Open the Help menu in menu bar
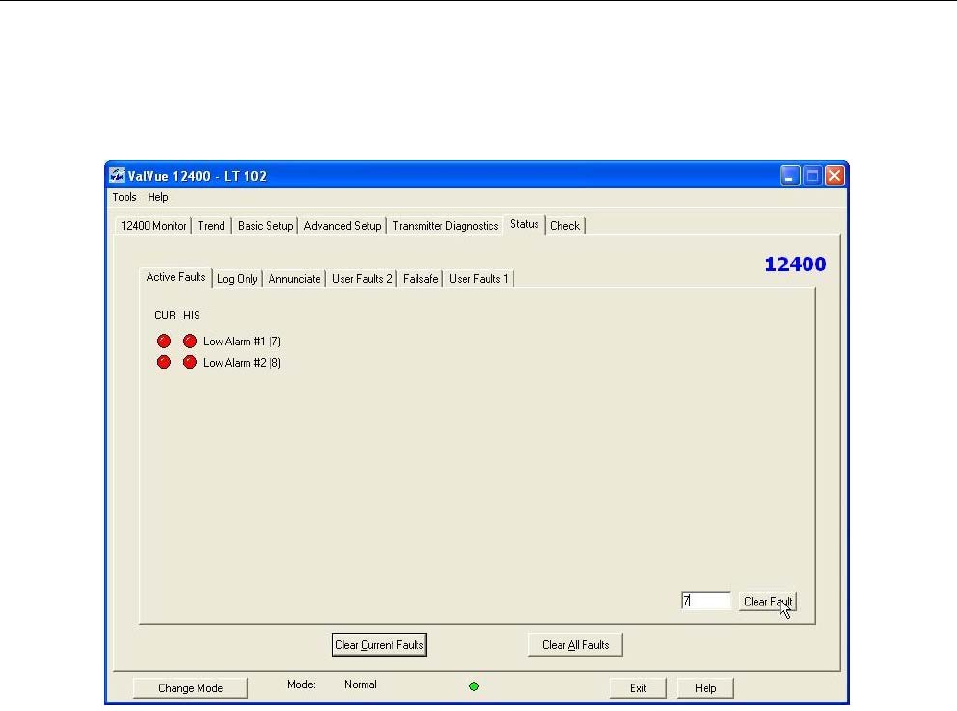 (158, 197)
